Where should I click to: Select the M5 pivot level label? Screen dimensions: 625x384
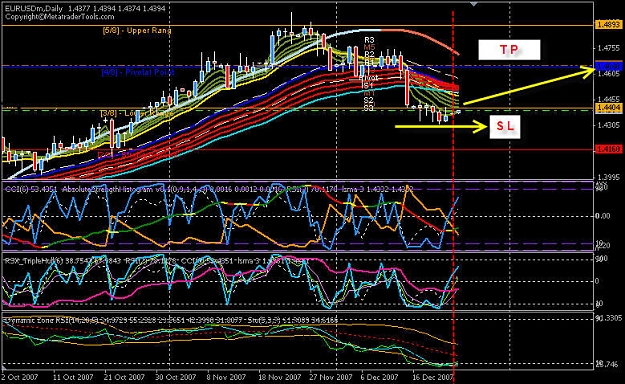click(369, 47)
